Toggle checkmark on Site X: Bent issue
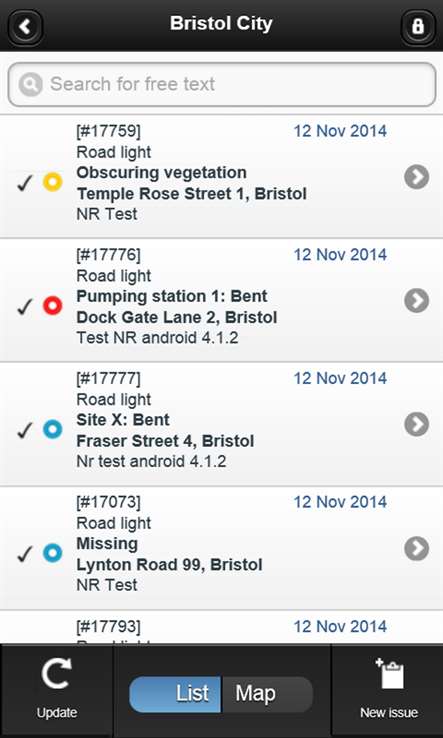Viewport: 443px width, 738px height. [x=24, y=431]
